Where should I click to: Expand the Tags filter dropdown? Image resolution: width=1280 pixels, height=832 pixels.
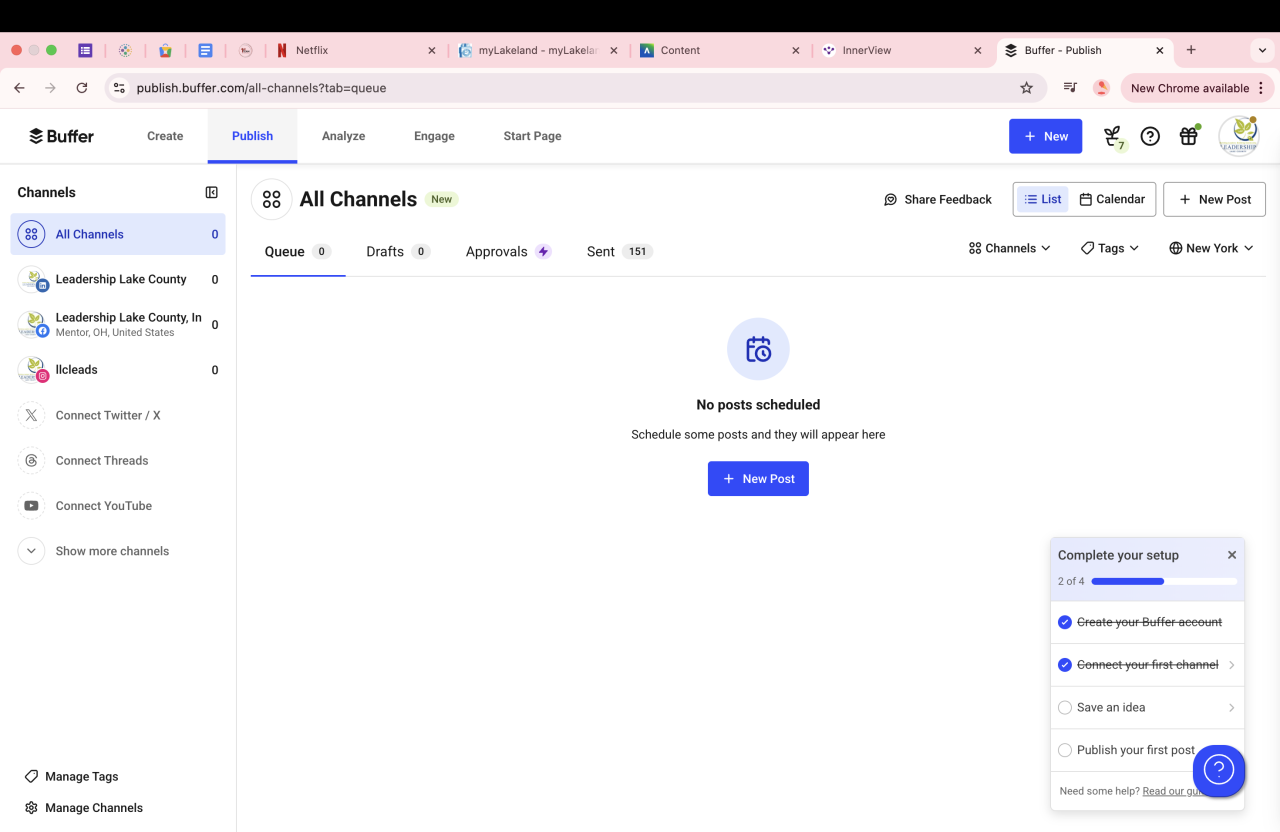point(1110,248)
